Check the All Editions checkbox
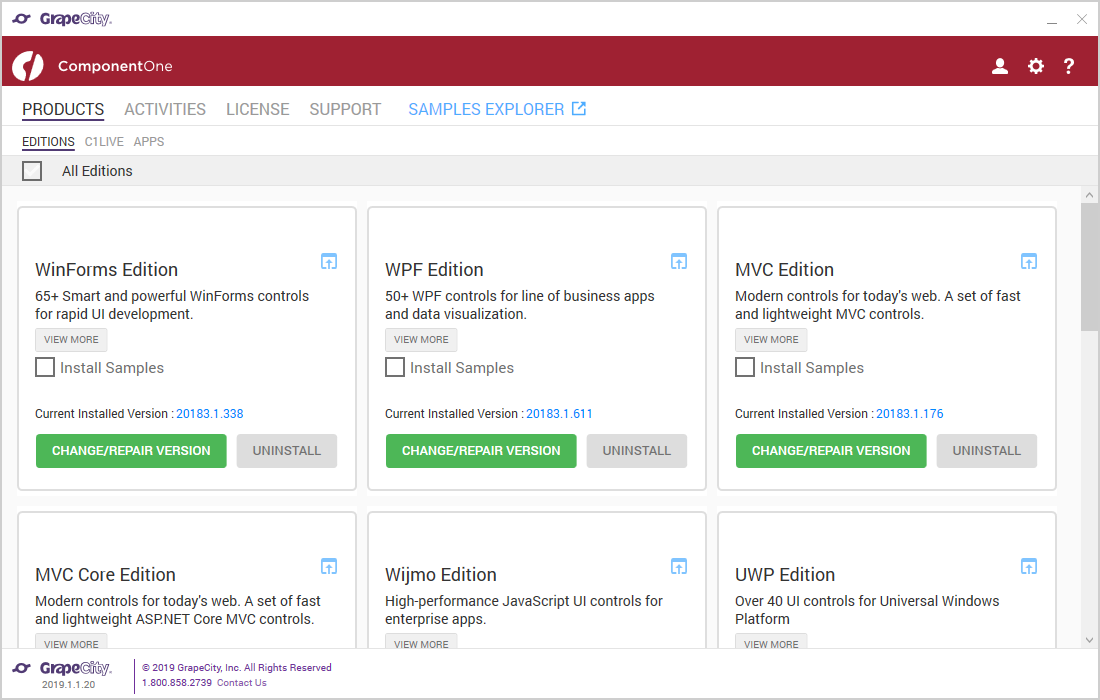 click(32, 171)
